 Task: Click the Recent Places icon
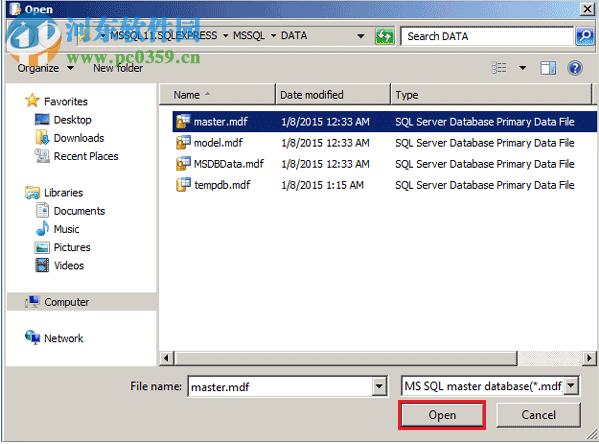tap(42, 156)
